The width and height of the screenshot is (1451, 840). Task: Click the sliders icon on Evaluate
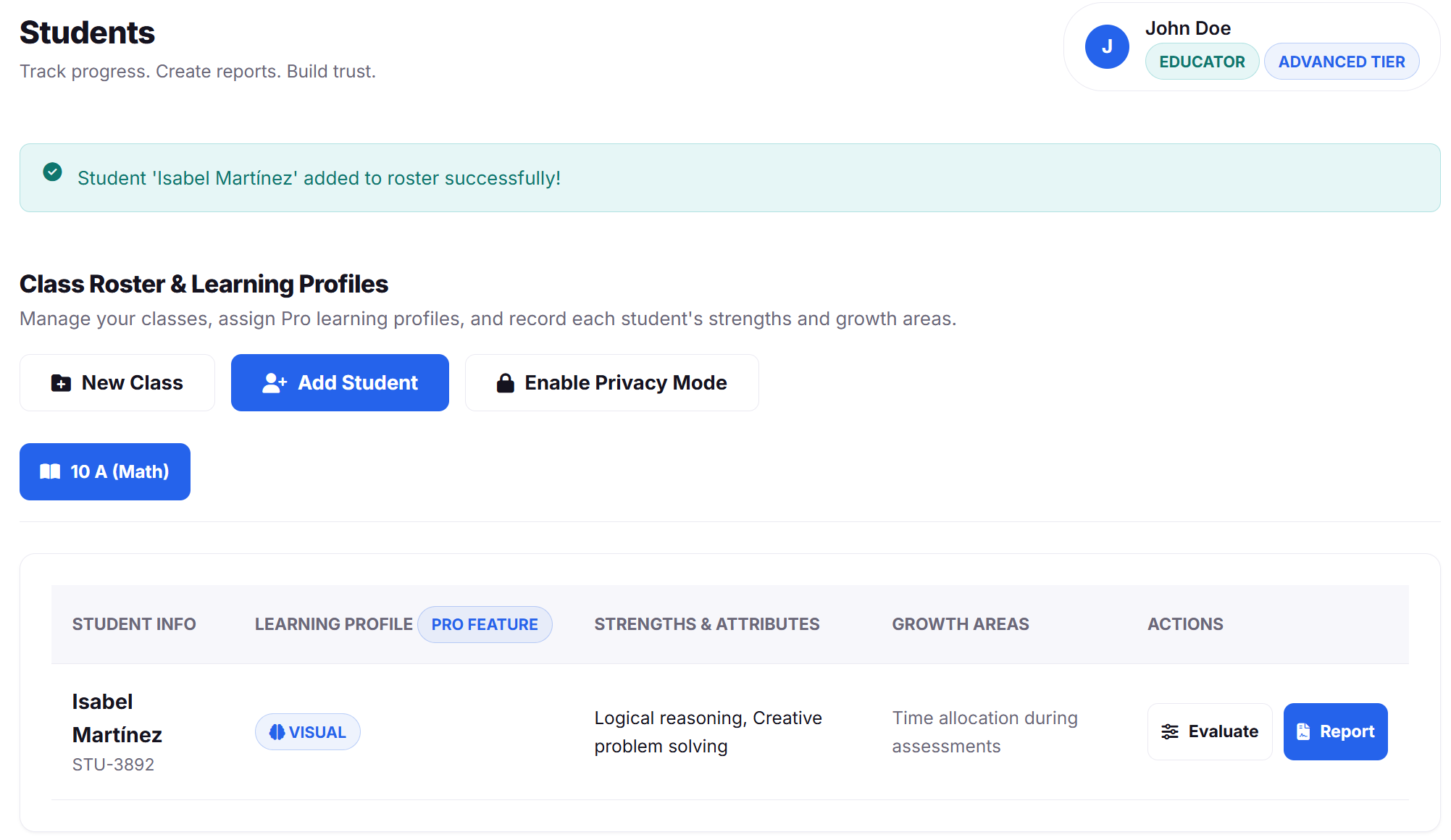[x=1170, y=732]
